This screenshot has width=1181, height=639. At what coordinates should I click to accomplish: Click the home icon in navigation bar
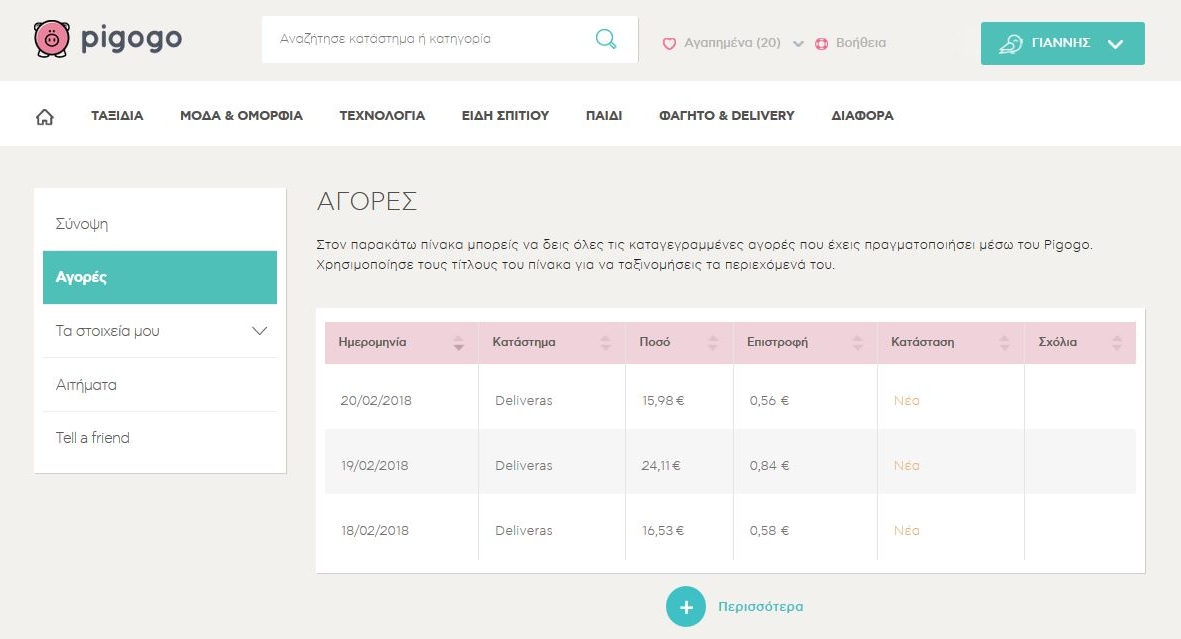pyautogui.click(x=45, y=117)
